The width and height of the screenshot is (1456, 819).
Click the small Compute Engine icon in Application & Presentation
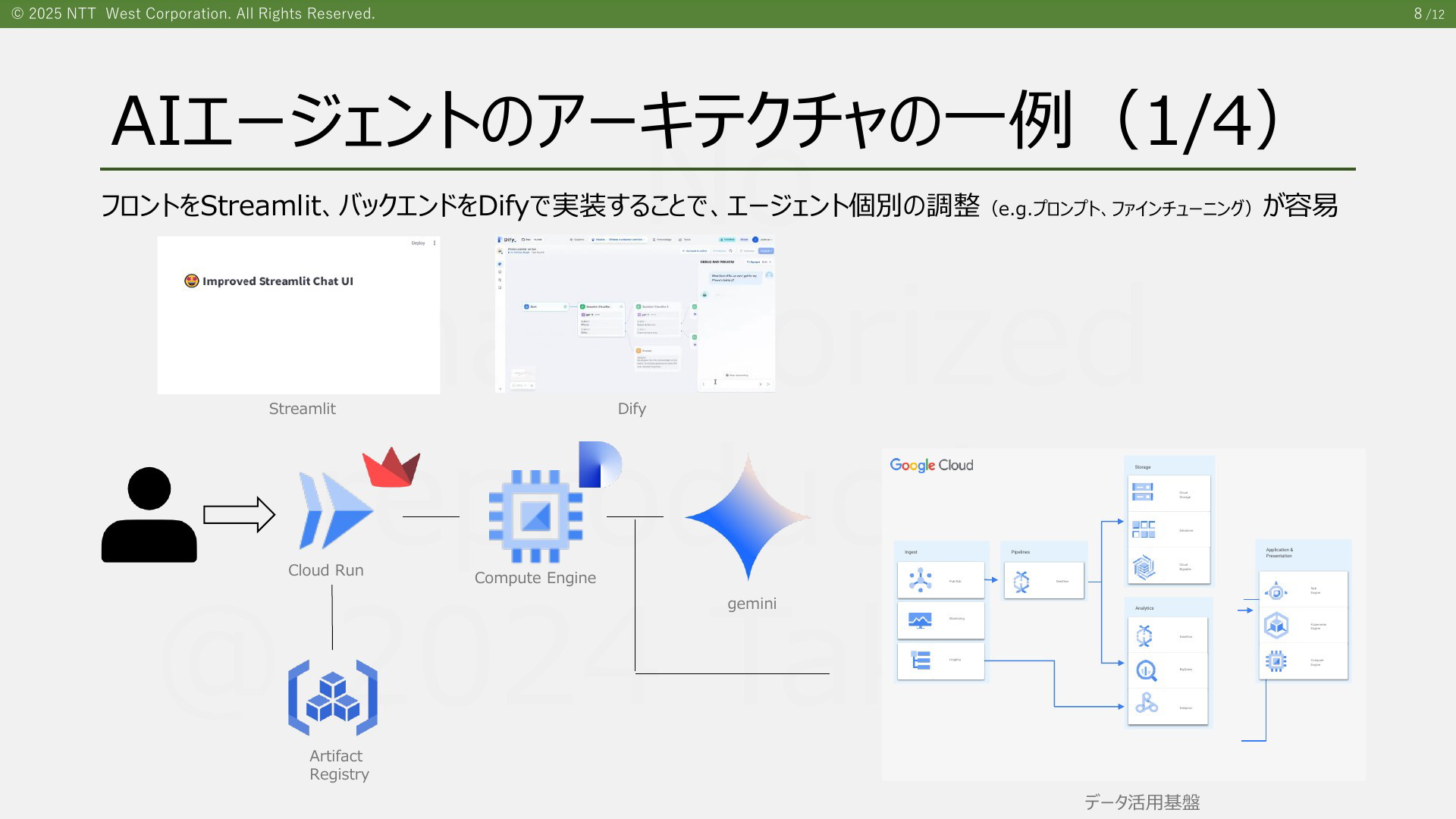pyautogui.click(x=1276, y=661)
